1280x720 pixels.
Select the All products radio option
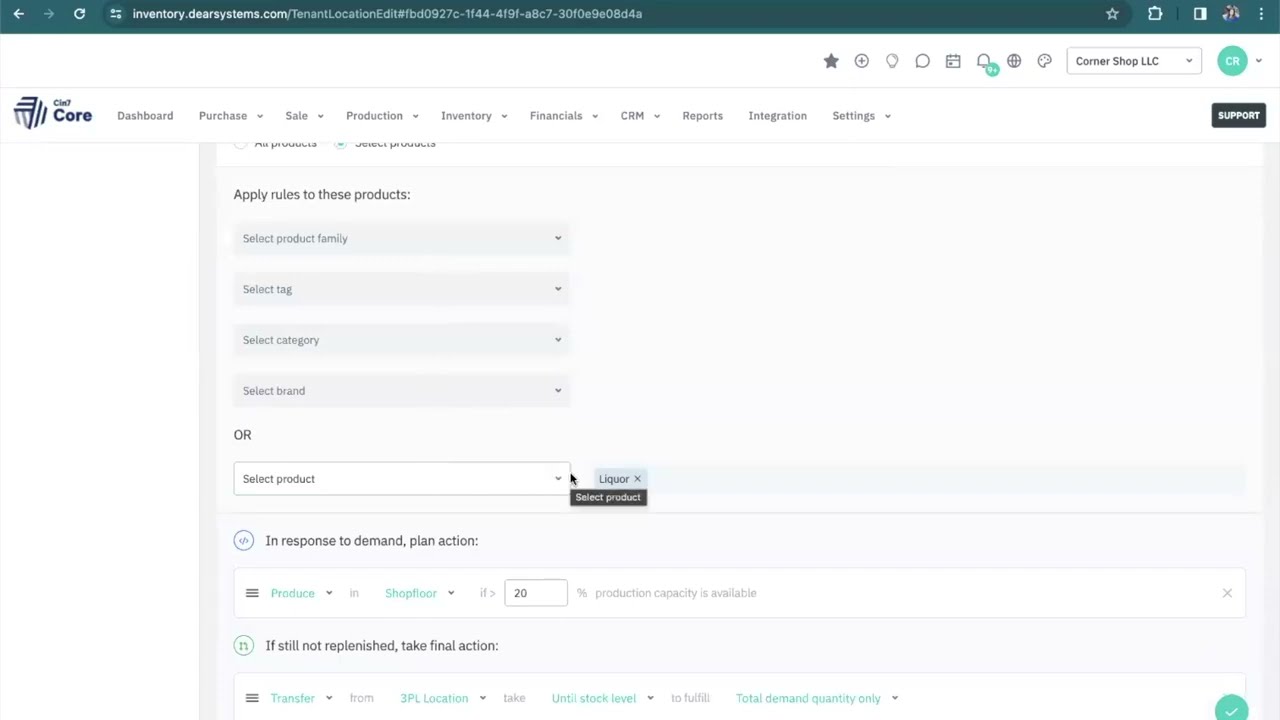coord(240,143)
